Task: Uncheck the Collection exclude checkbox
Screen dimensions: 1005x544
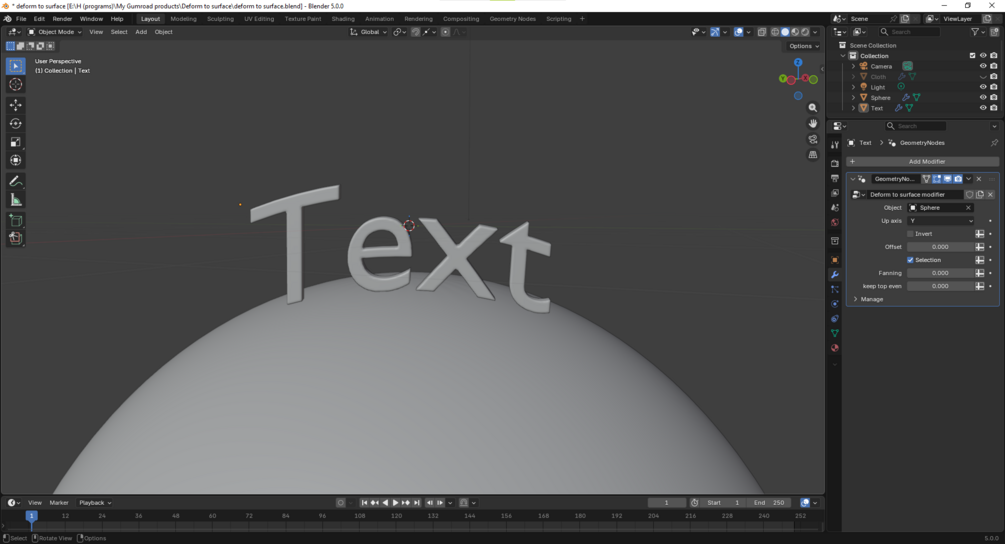Action: (972, 56)
